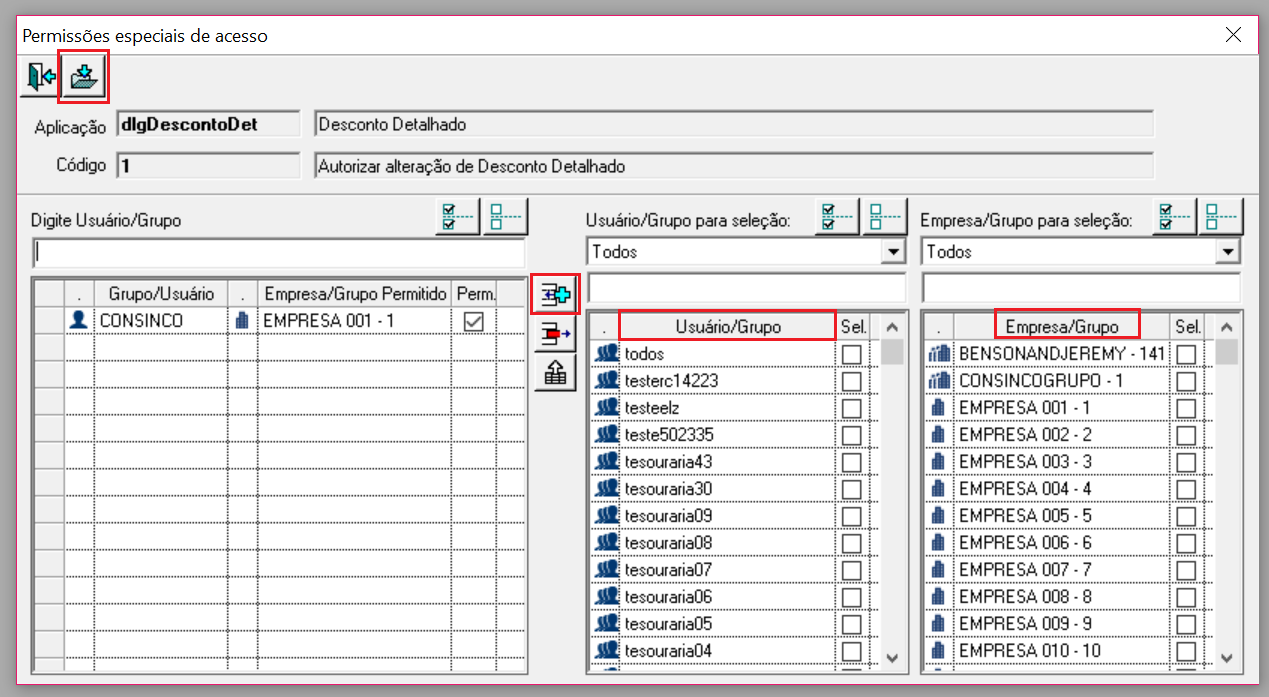Click down arrow of company list scrollbar
Viewport: 1269px width, 697px height.
click(x=1229, y=658)
